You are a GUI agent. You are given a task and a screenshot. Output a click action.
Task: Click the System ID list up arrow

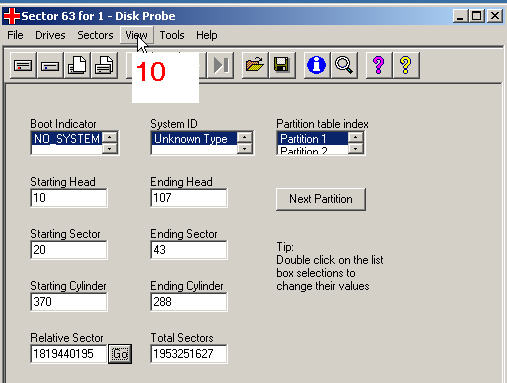pyautogui.click(x=245, y=137)
